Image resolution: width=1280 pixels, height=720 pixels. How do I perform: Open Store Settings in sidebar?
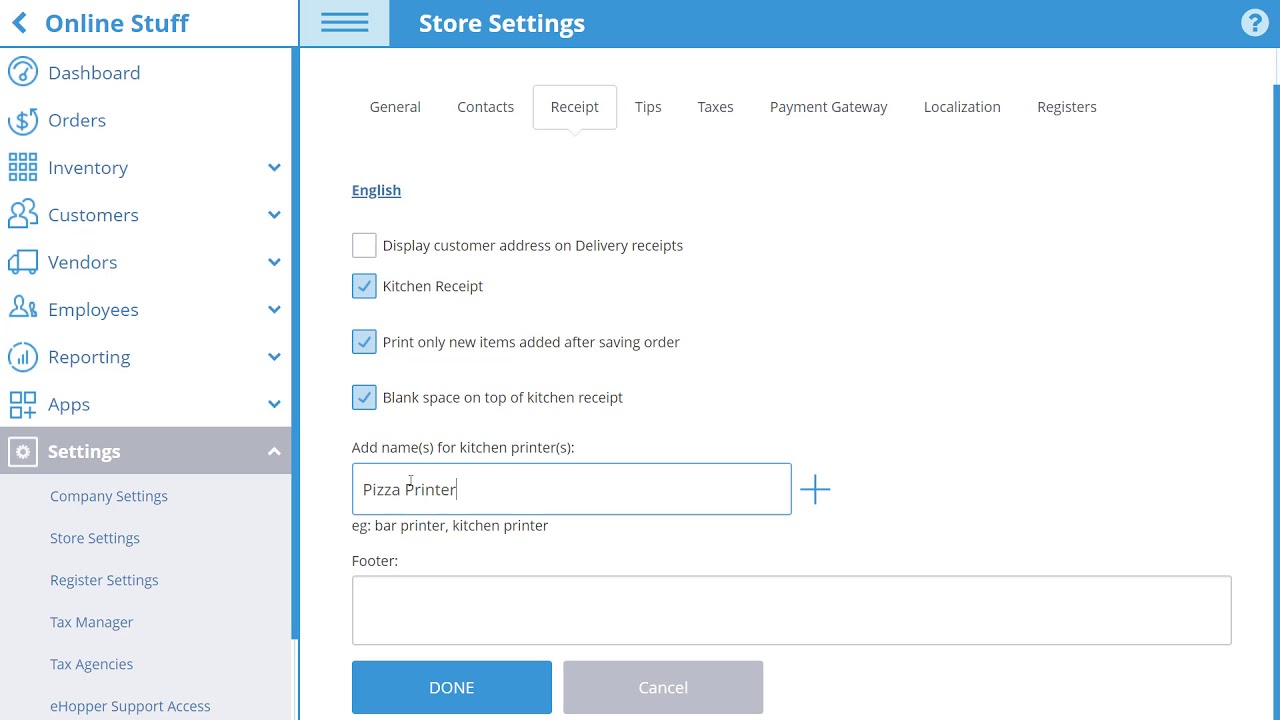95,538
